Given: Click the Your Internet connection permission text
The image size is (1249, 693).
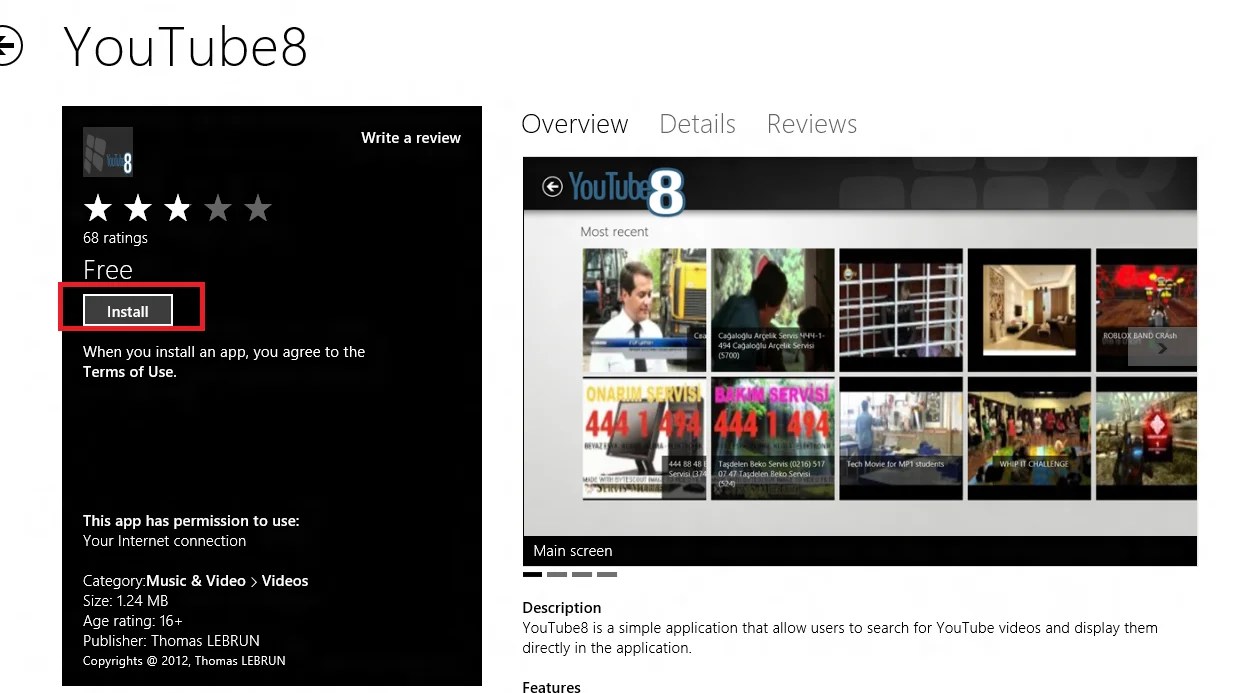Looking at the screenshot, I should (x=164, y=541).
